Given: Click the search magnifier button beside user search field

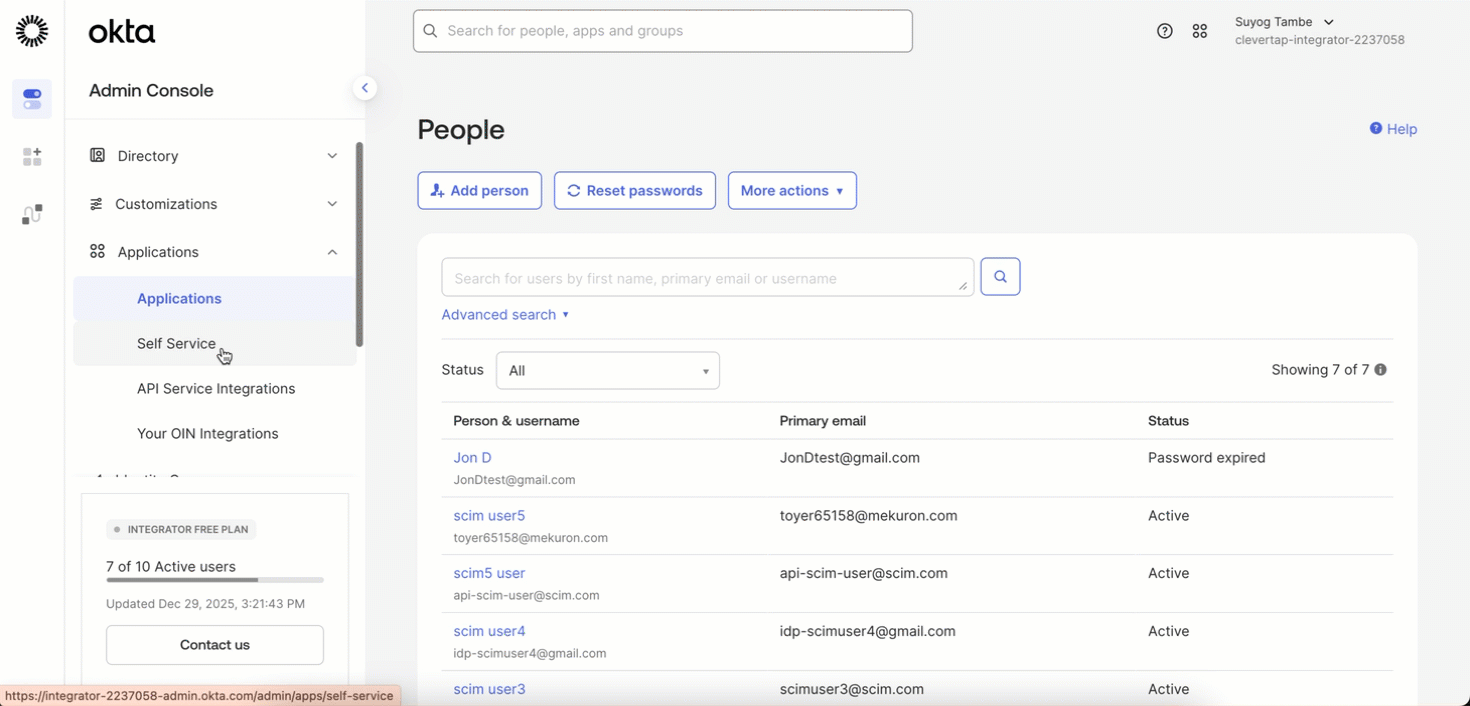Looking at the screenshot, I should click(1000, 276).
